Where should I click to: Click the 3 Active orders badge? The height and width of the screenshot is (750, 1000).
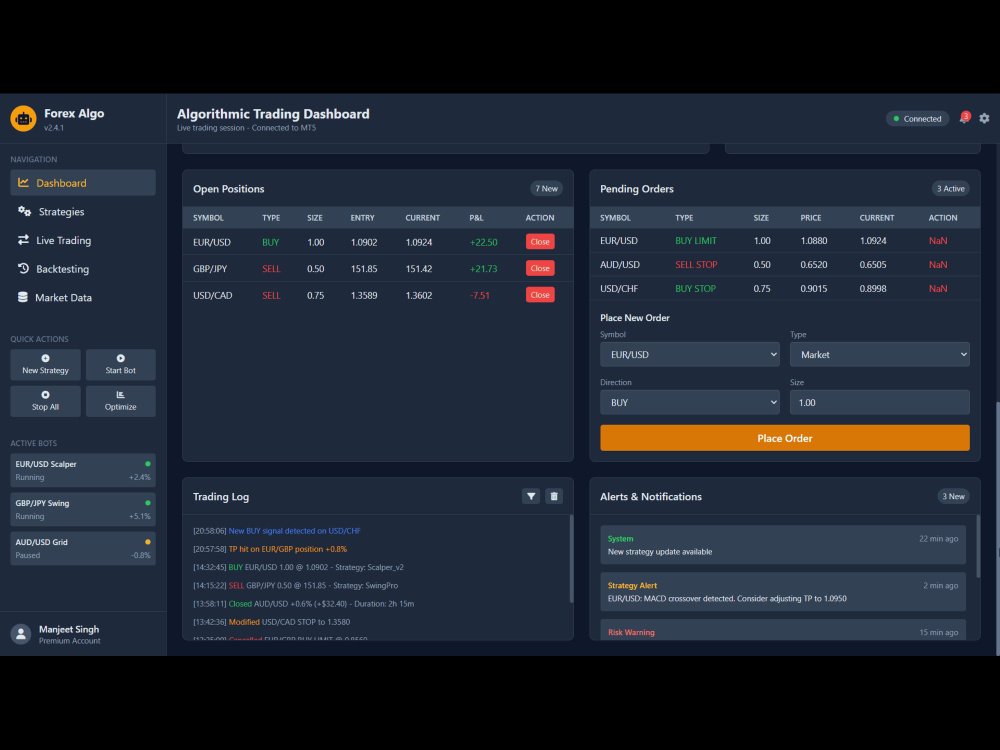950,189
